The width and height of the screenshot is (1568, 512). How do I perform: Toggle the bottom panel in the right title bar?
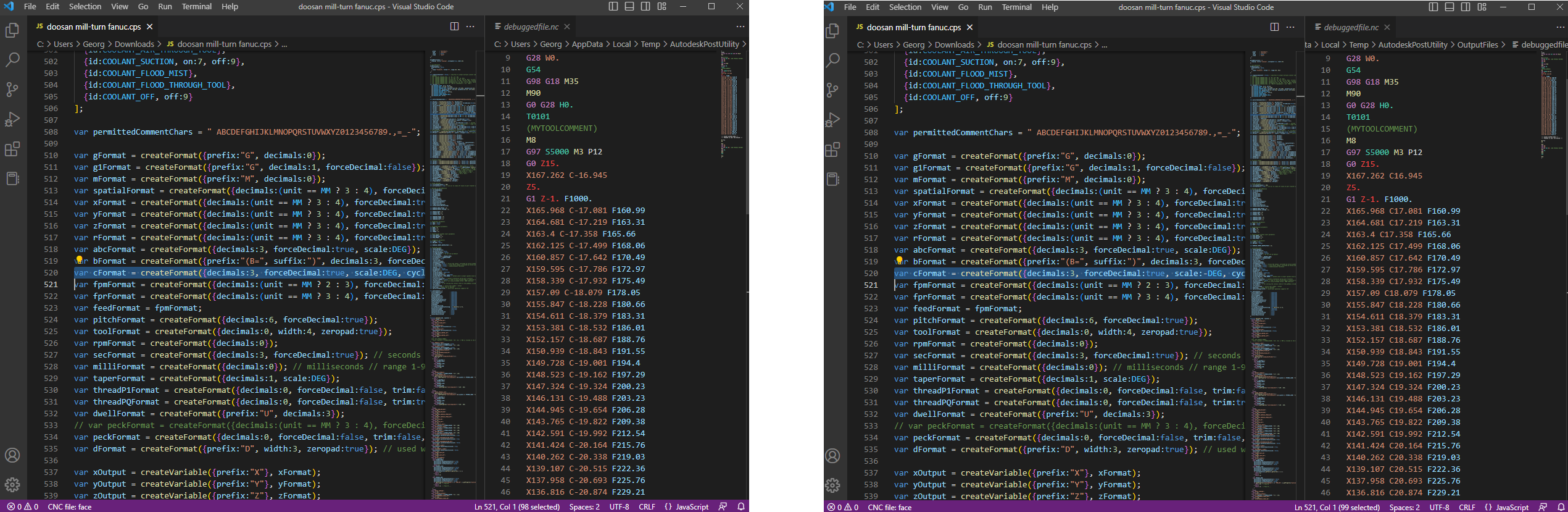tap(1450, 7)
